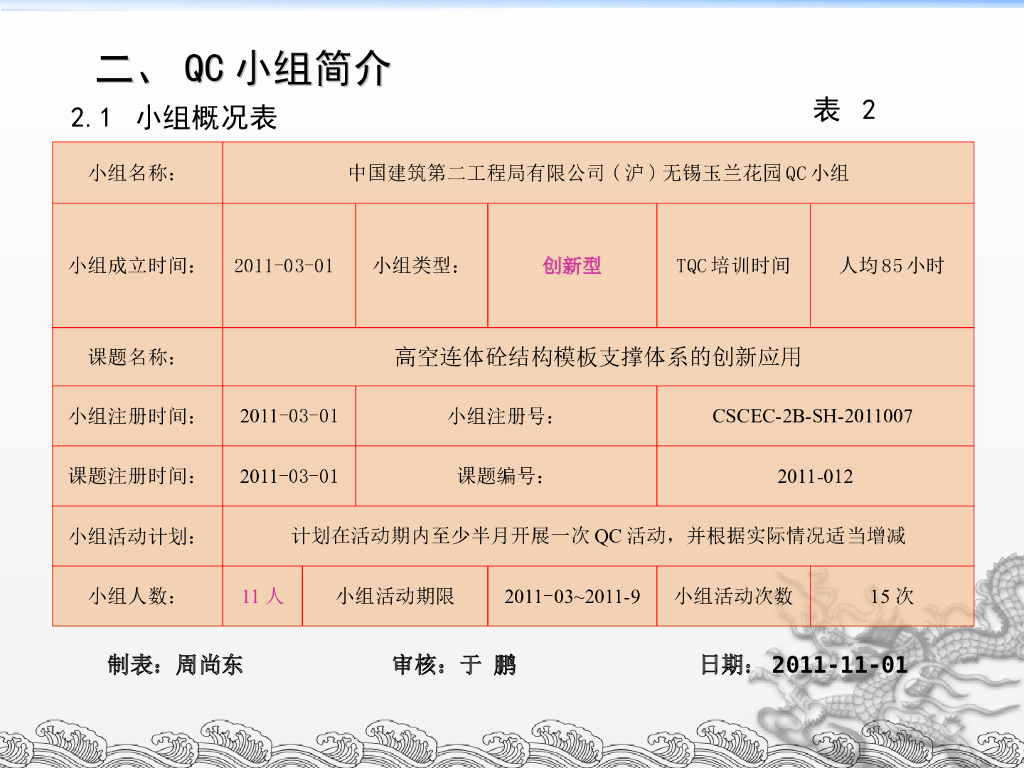Select the 小组注册时间 label cell
This screenshot has width=1024, height=768.
(x=138, y=415)
